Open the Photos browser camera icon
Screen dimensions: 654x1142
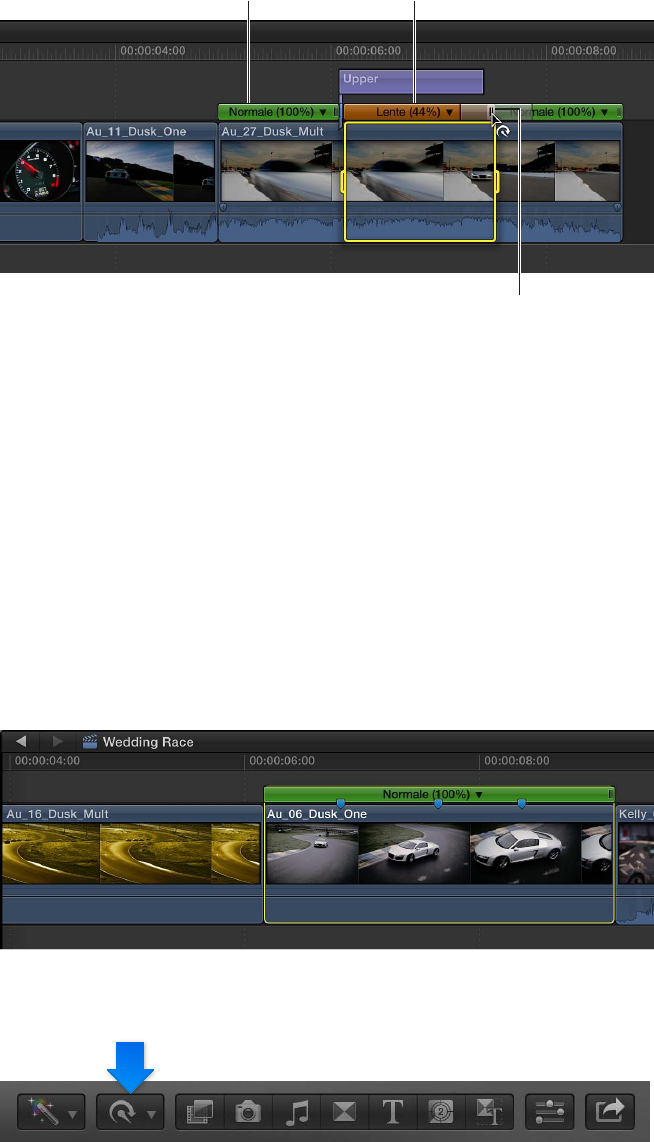[248, 1112]
